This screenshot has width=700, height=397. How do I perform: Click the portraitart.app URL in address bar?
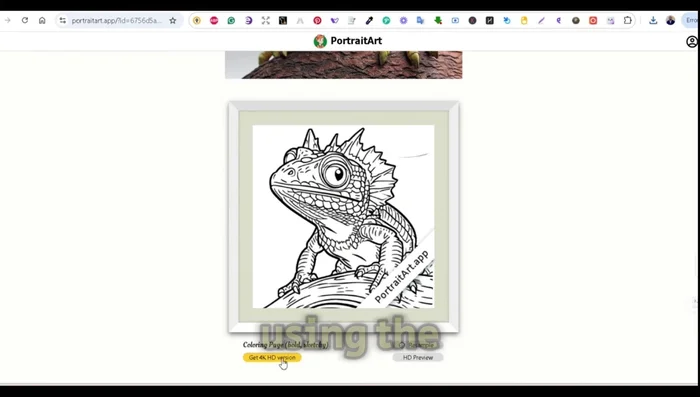[117, 21]
